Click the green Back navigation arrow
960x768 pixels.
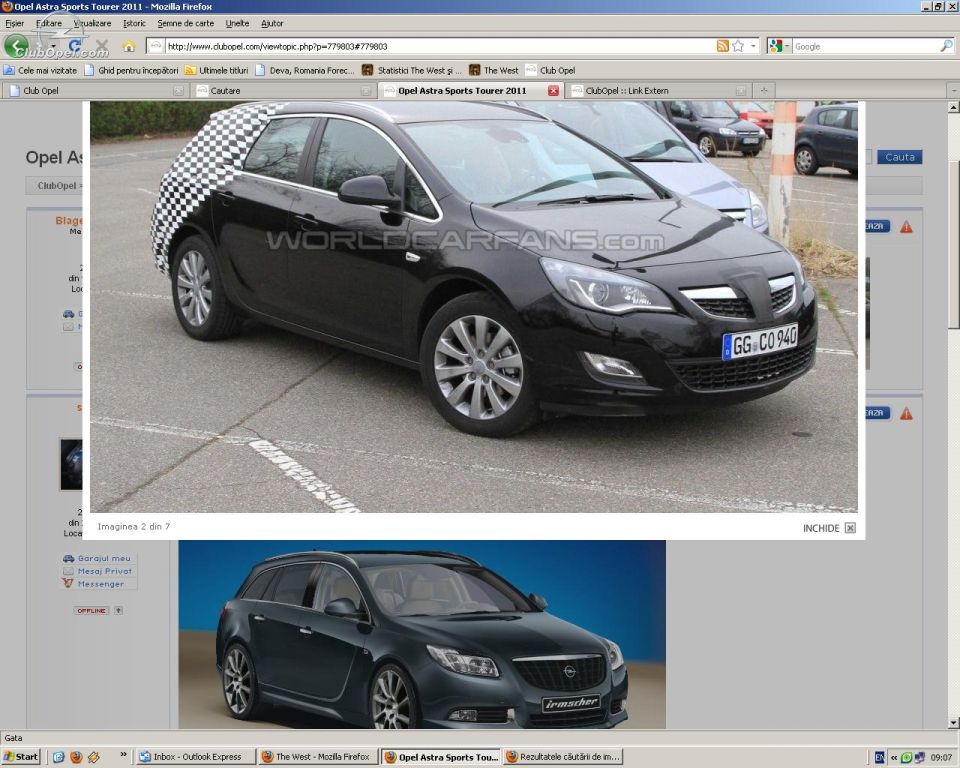[x=16, y=46]
